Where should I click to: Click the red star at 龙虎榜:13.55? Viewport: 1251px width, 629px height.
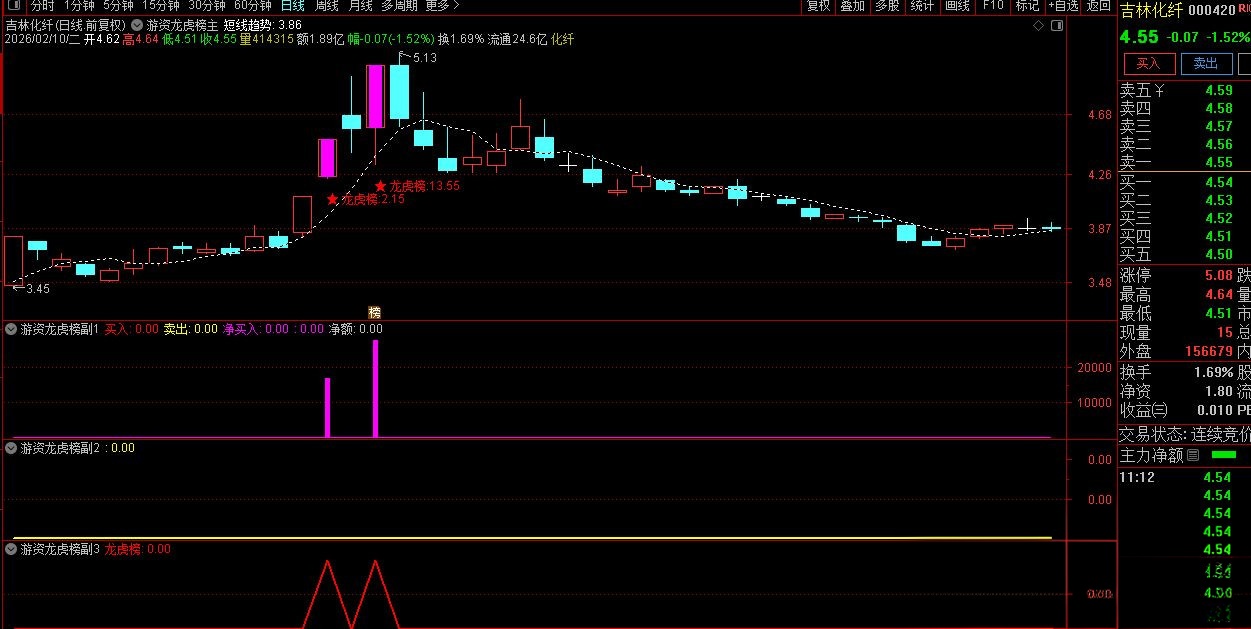[x=381, y=186]
